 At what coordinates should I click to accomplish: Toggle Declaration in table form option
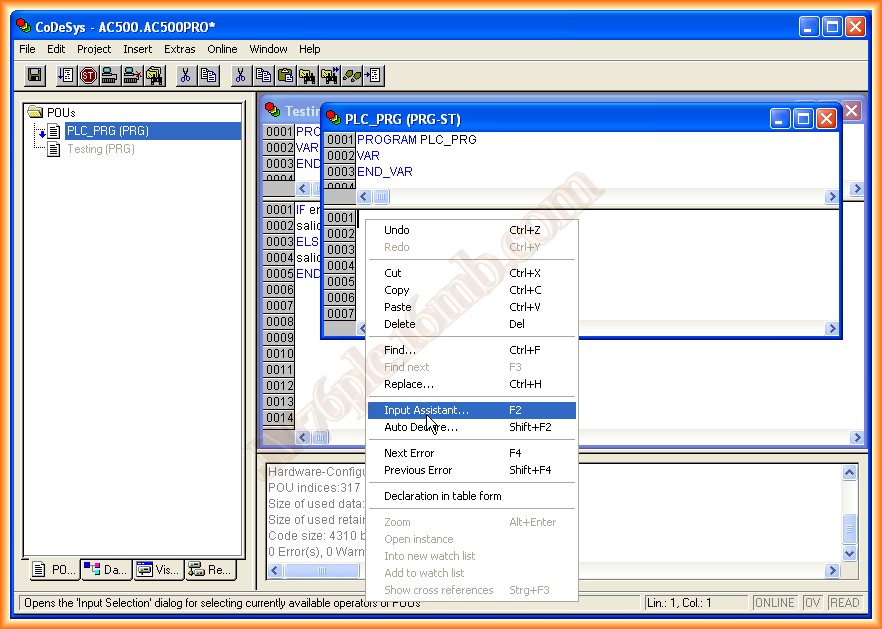[442, 496]
